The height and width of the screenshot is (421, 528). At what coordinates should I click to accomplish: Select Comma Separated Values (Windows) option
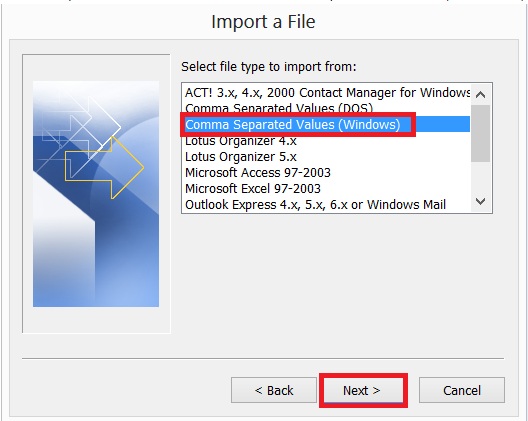327,124
